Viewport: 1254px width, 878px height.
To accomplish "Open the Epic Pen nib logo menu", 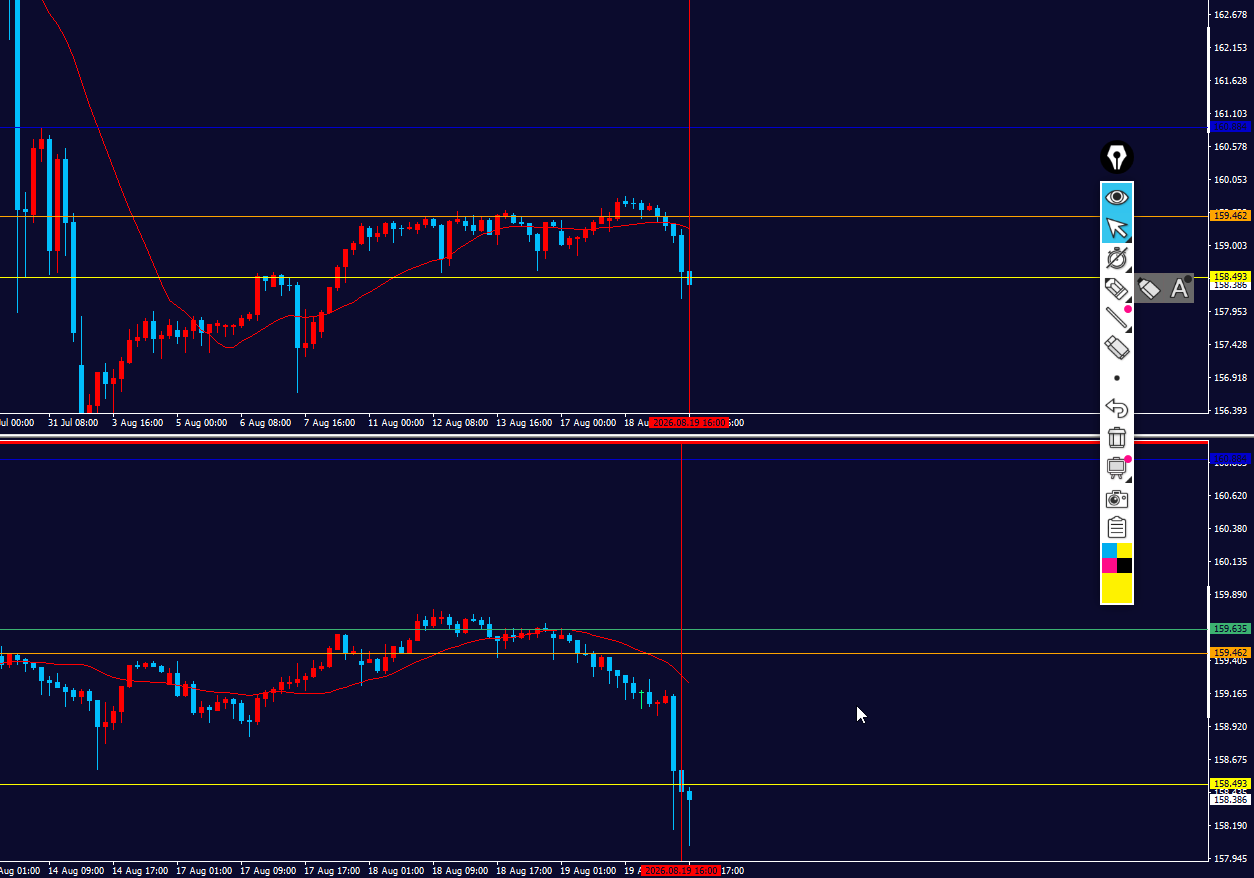I will pyautogui.click(x=1116, y=157).
